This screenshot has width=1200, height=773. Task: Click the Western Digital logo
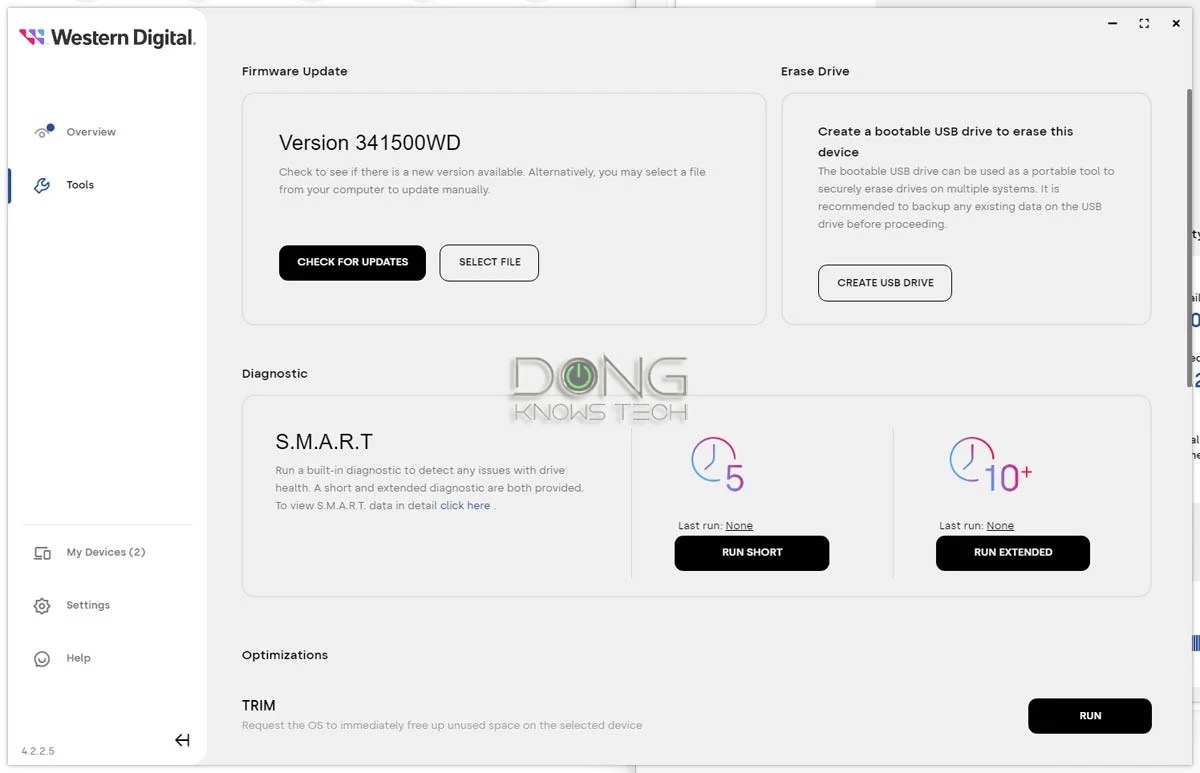pyautogui.click(x=107, y=38)
